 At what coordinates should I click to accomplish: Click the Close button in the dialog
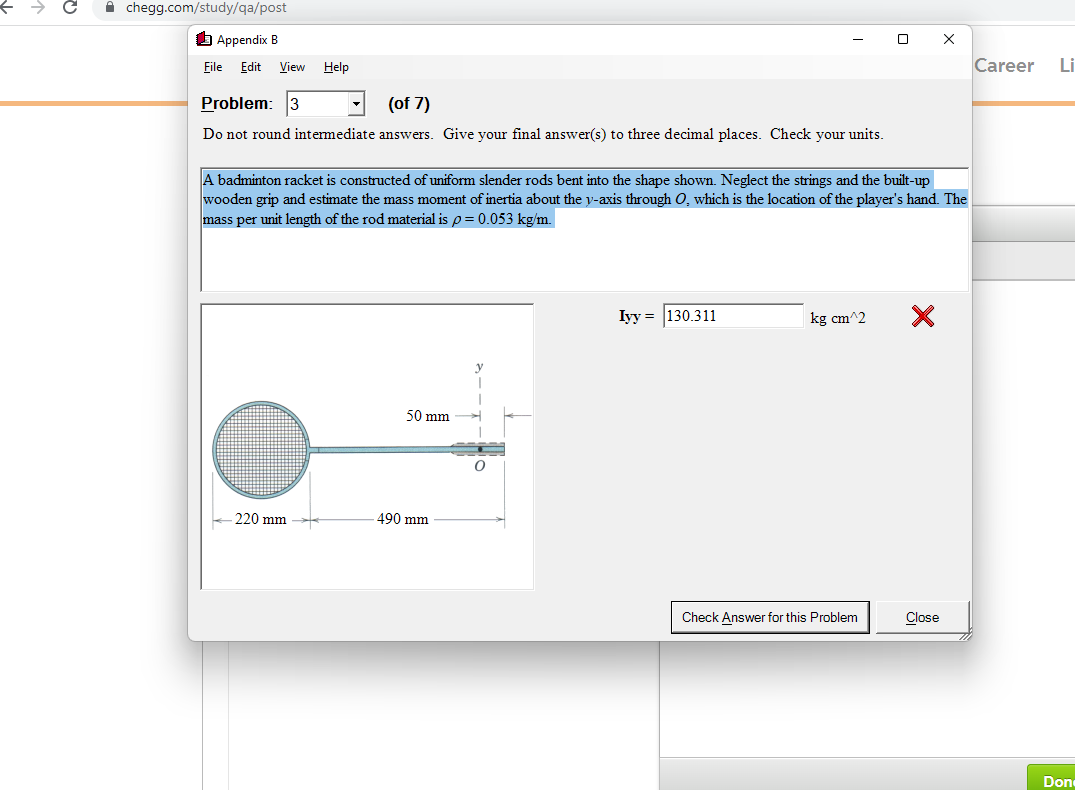coord(922,617)
